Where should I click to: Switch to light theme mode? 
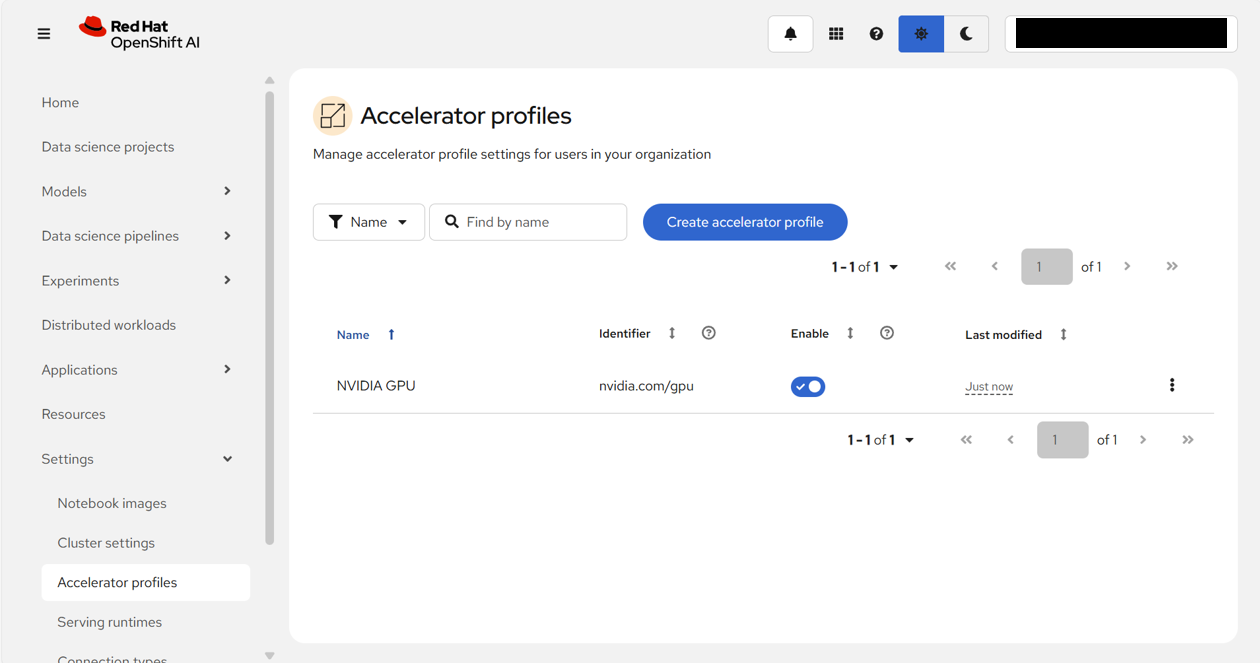pos(921,34)
